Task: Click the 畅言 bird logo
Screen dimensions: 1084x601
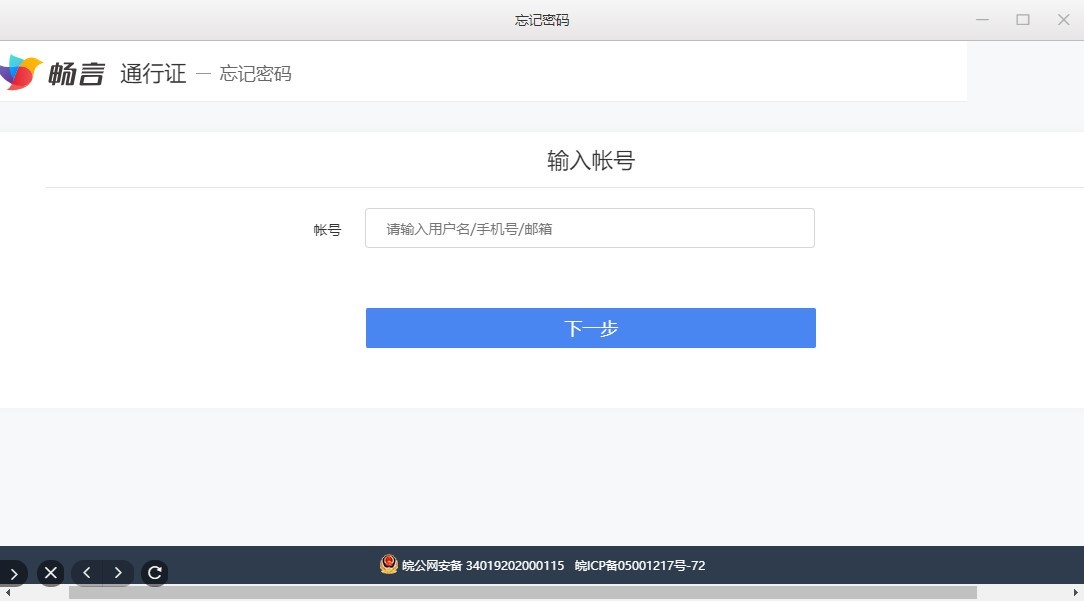Action: (21, 73)
